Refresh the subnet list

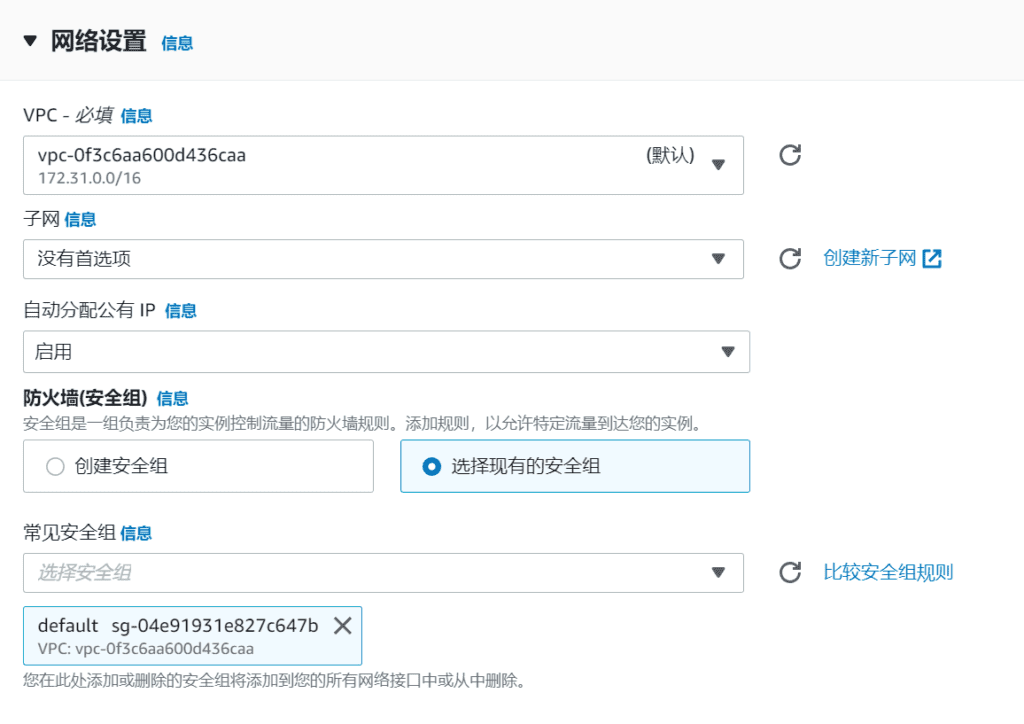click(789, 258)
